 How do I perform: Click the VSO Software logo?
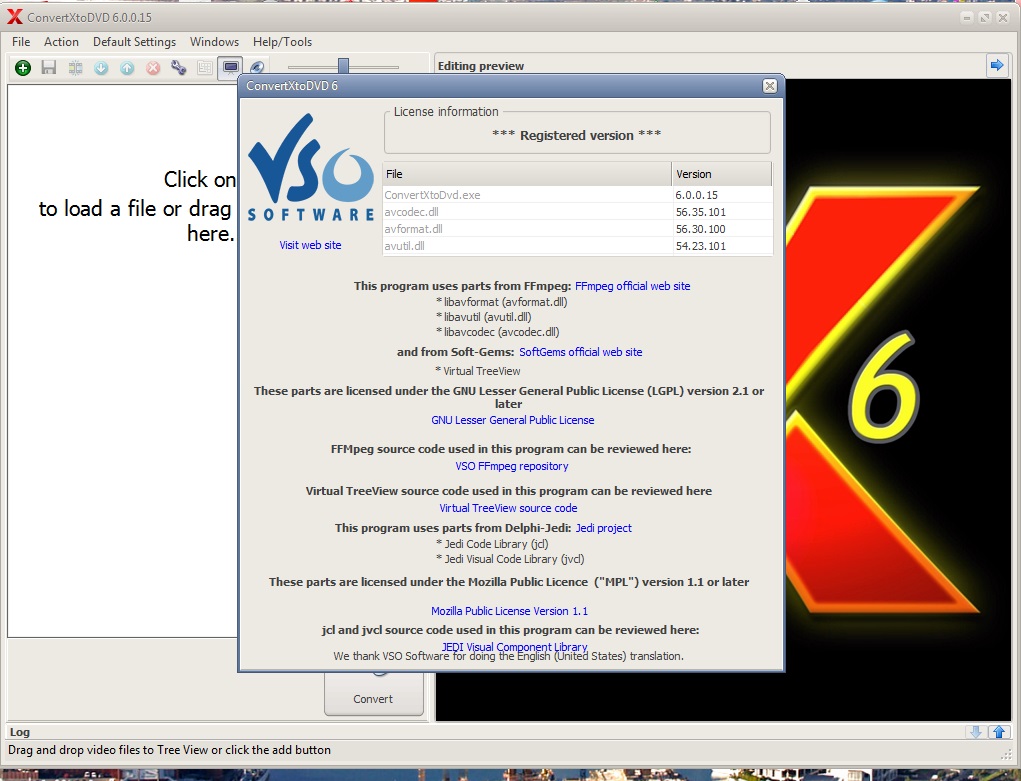311,168
